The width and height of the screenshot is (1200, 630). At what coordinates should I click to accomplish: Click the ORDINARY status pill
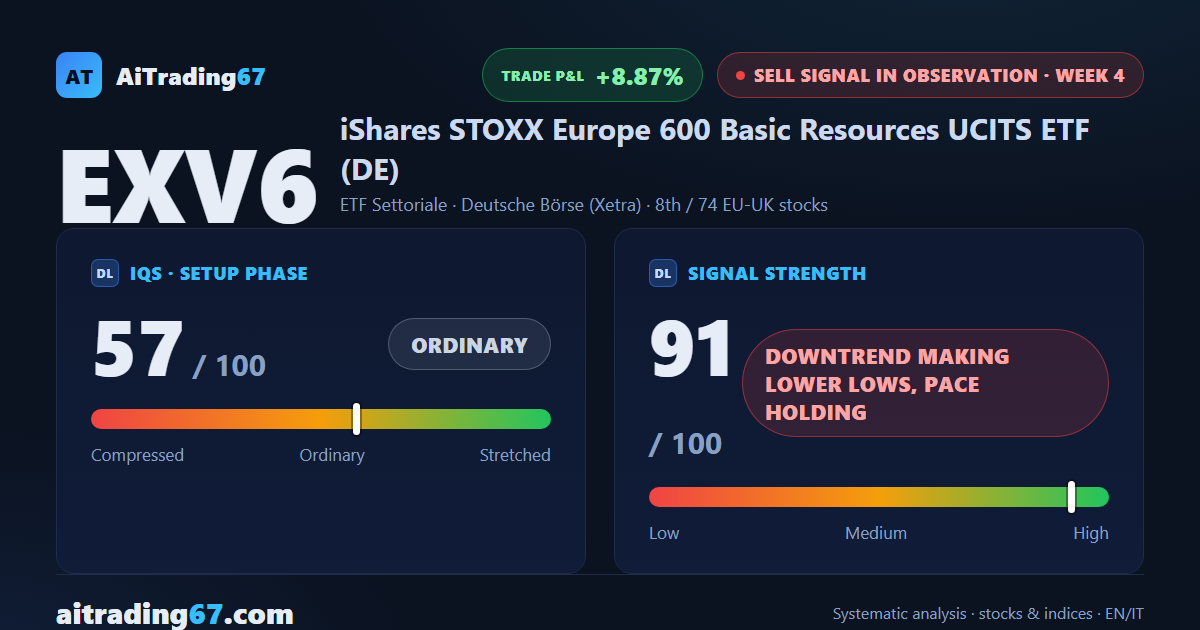click(469, 345)
